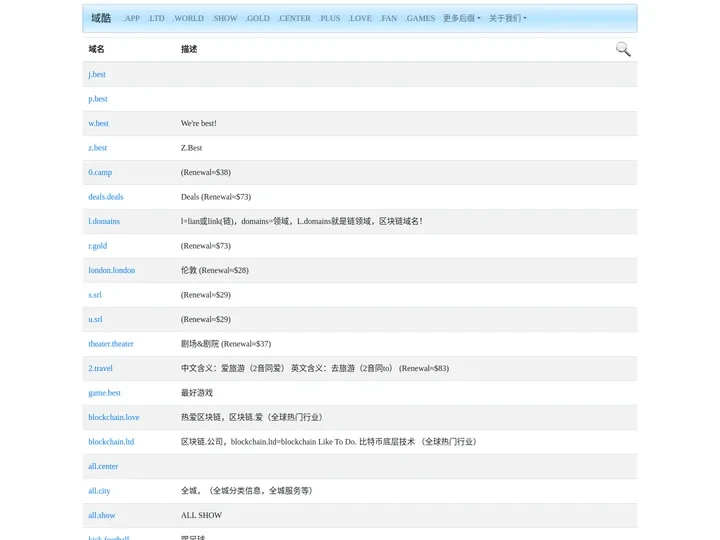Screen dimensions: 720x540
Task: Click the 域名 column header
Action: [96, 49]
